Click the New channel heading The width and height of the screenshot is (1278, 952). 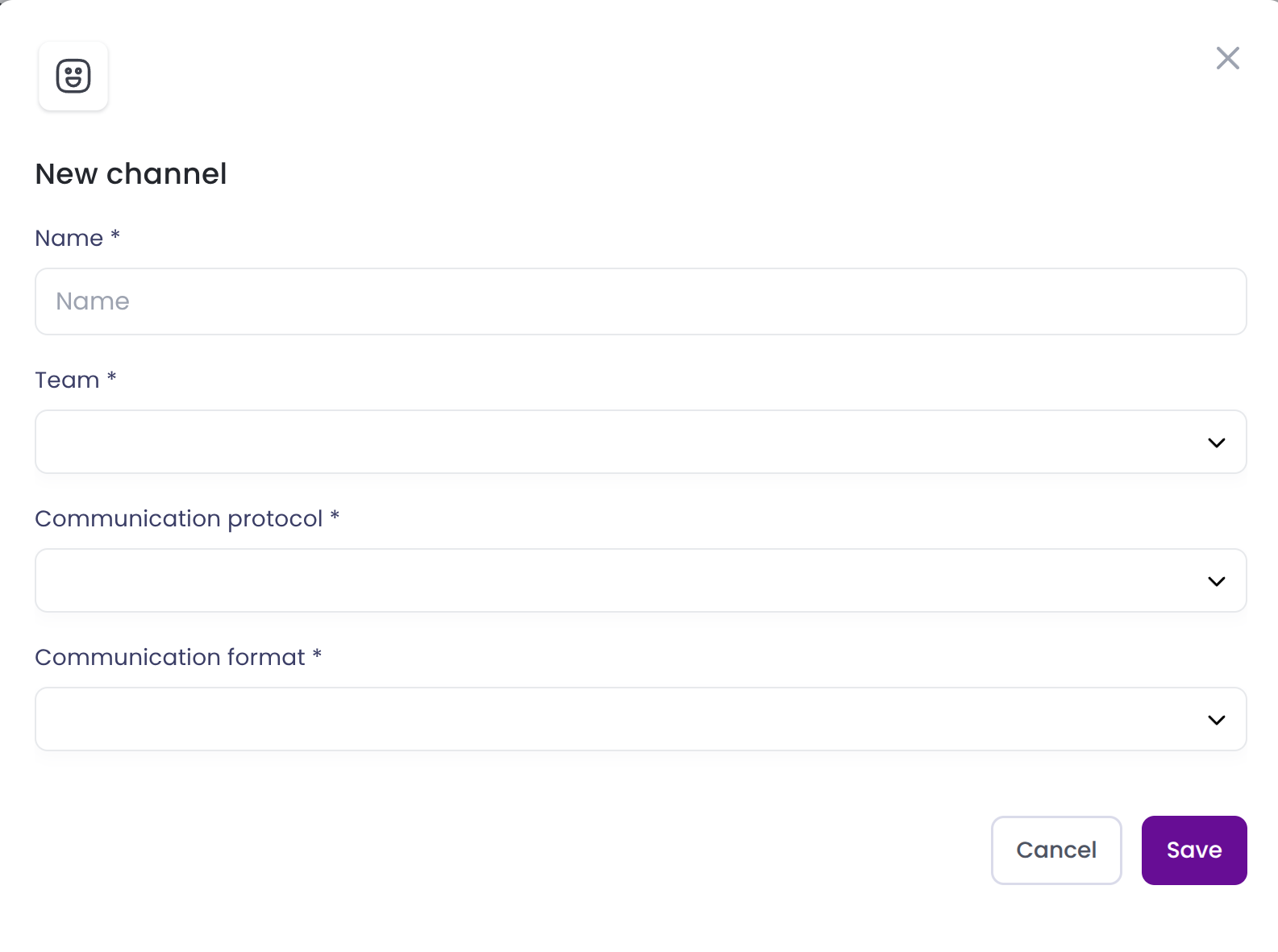pyautogui.click(x=131, y=174)
